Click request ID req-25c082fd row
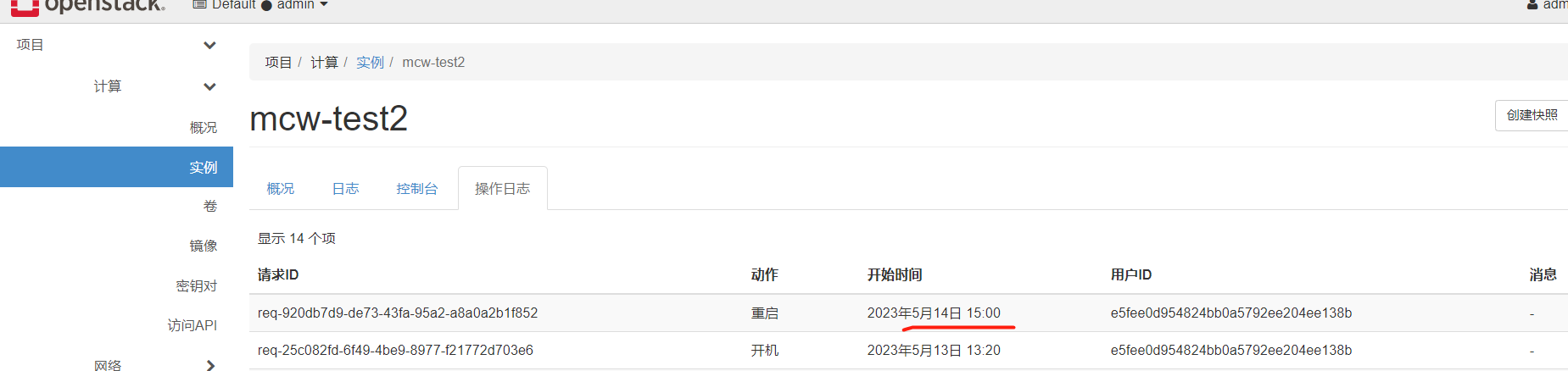 pos(395,350)
